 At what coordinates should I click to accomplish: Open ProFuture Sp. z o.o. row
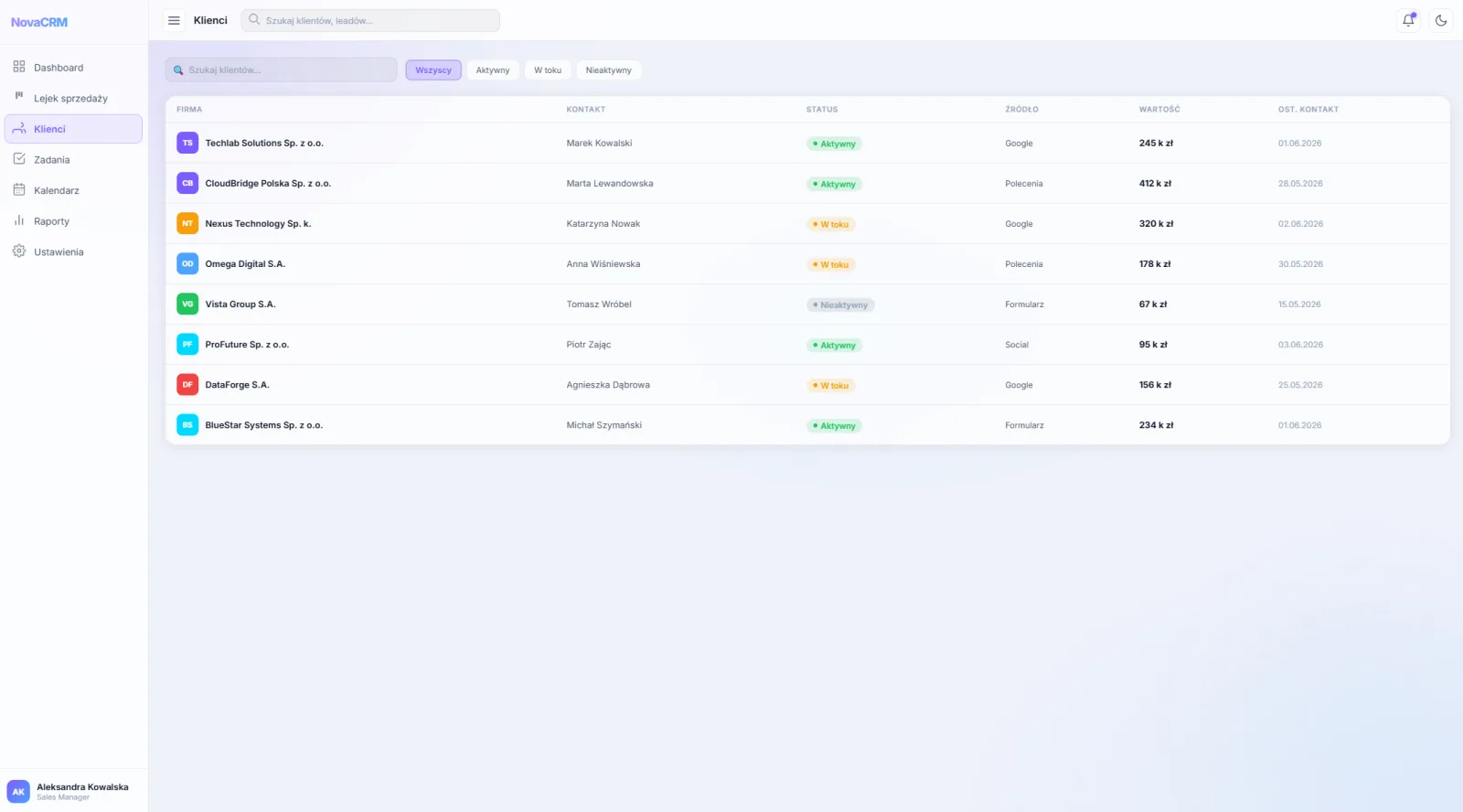(807, 345)
